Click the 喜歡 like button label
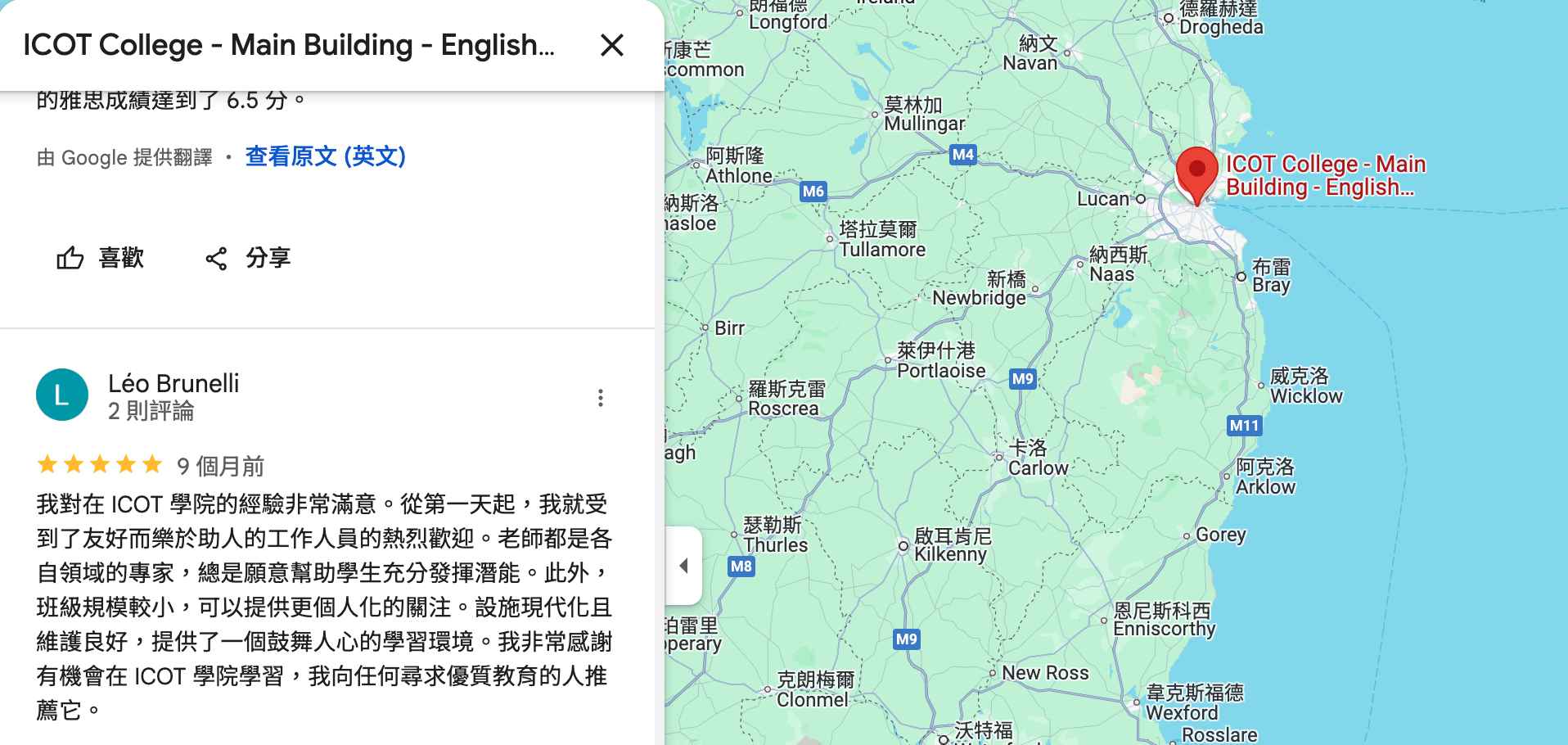Image resolution: width=1568 pixels, height=745 pixels. [121, 258]
